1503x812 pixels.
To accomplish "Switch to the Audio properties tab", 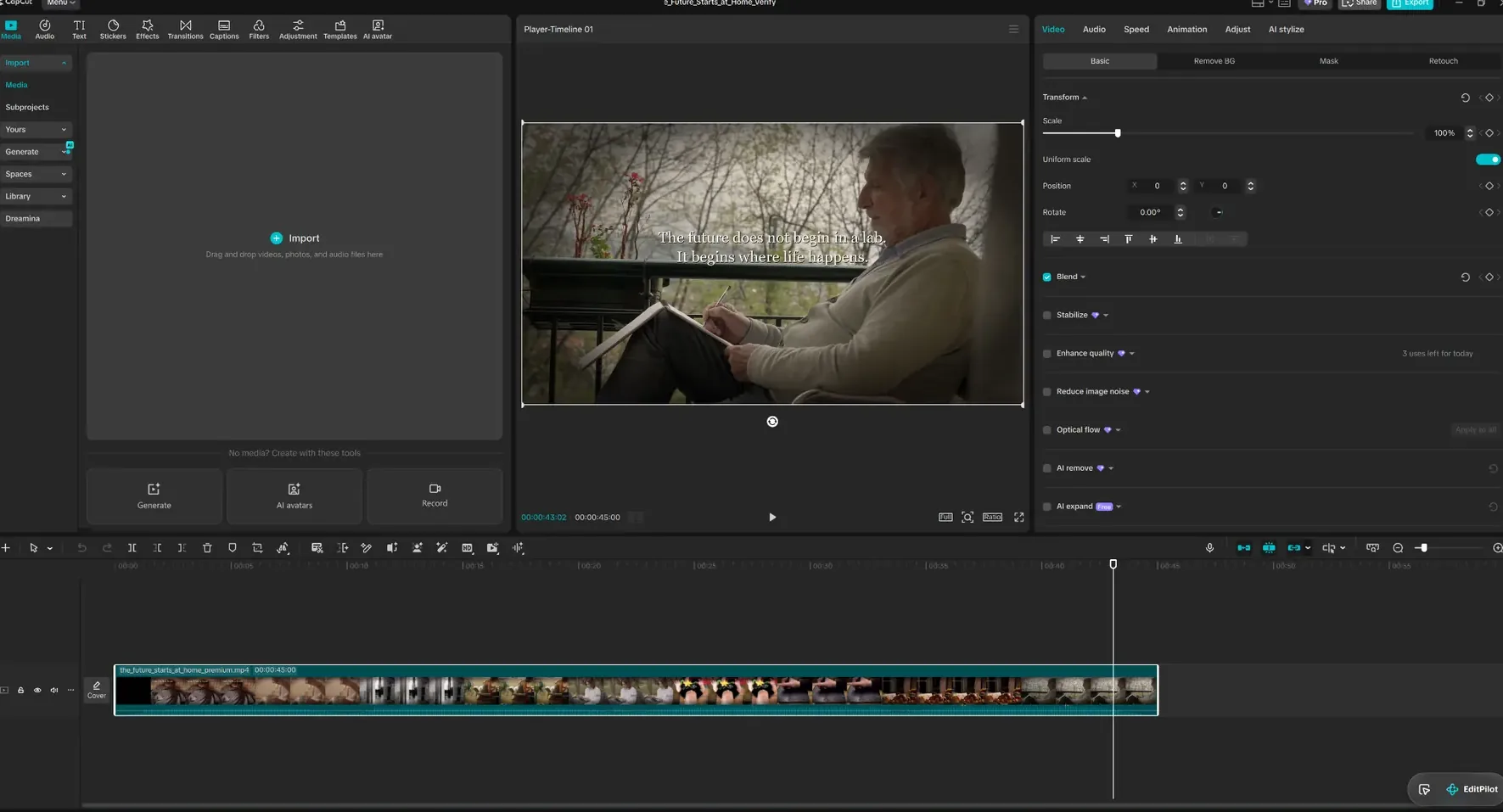I will click(x=1094, y=29).
